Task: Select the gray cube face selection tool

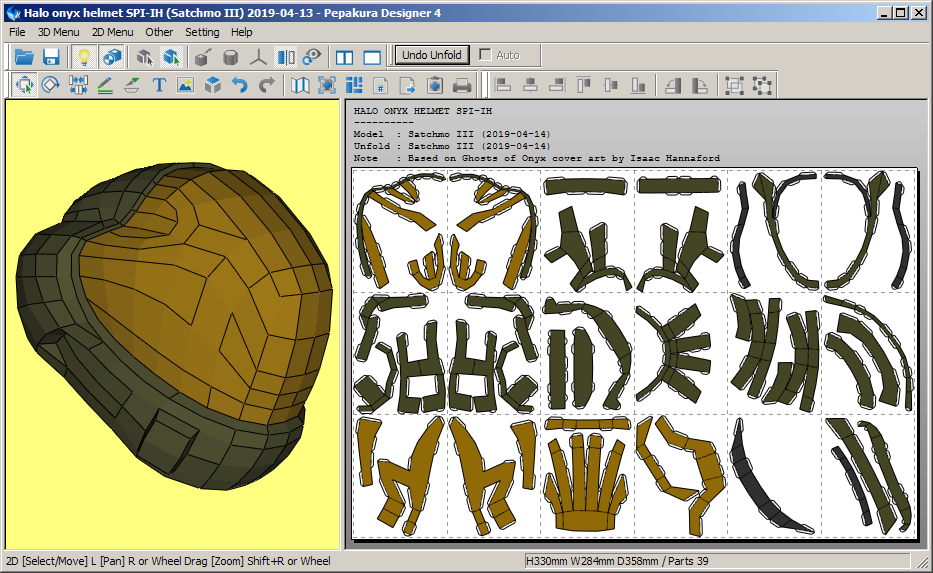Action: (144, 57)
